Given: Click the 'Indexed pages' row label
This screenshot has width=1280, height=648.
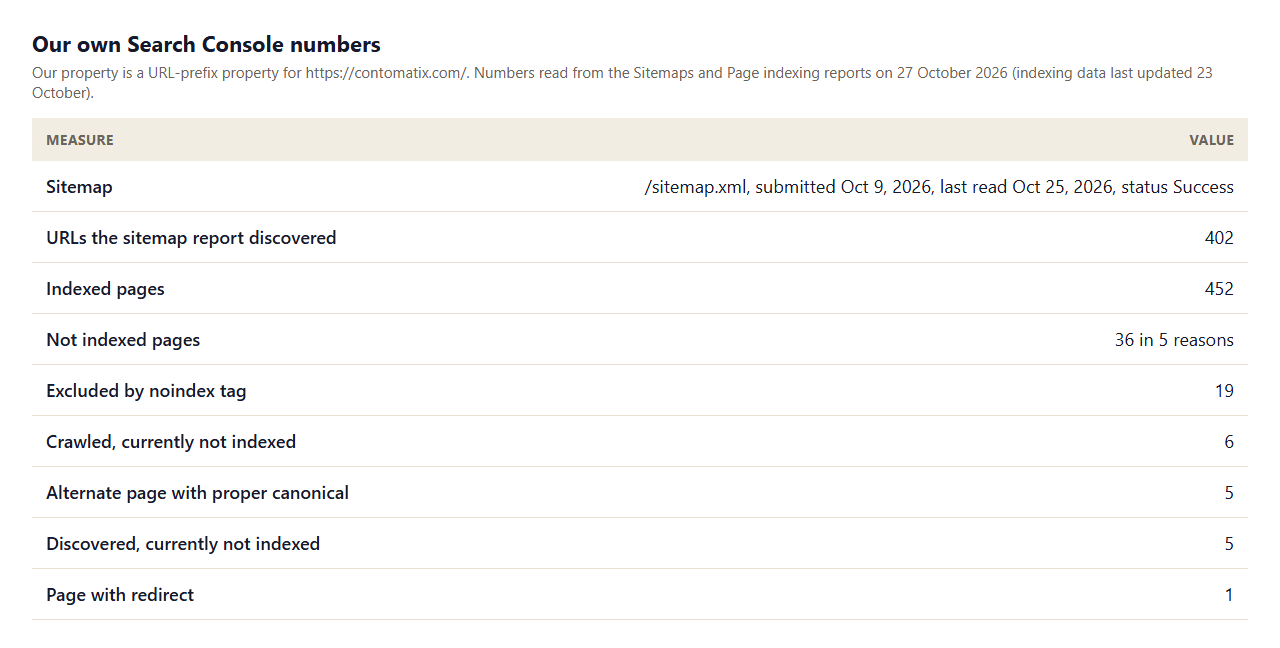Looking at the screenshot, I should tap(105, 289).
